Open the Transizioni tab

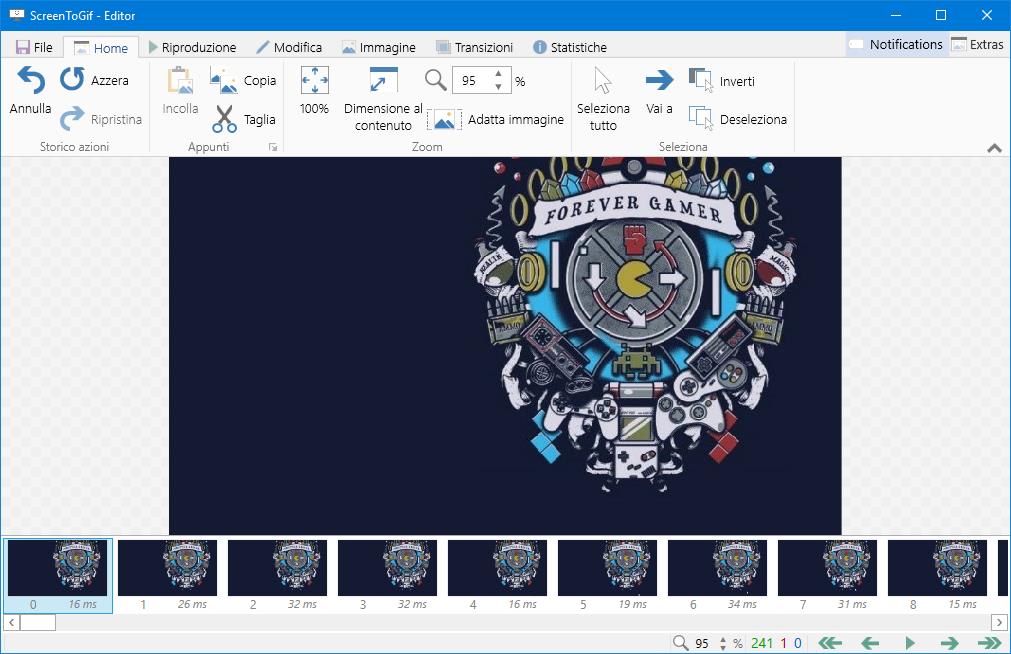pos(475,47)
